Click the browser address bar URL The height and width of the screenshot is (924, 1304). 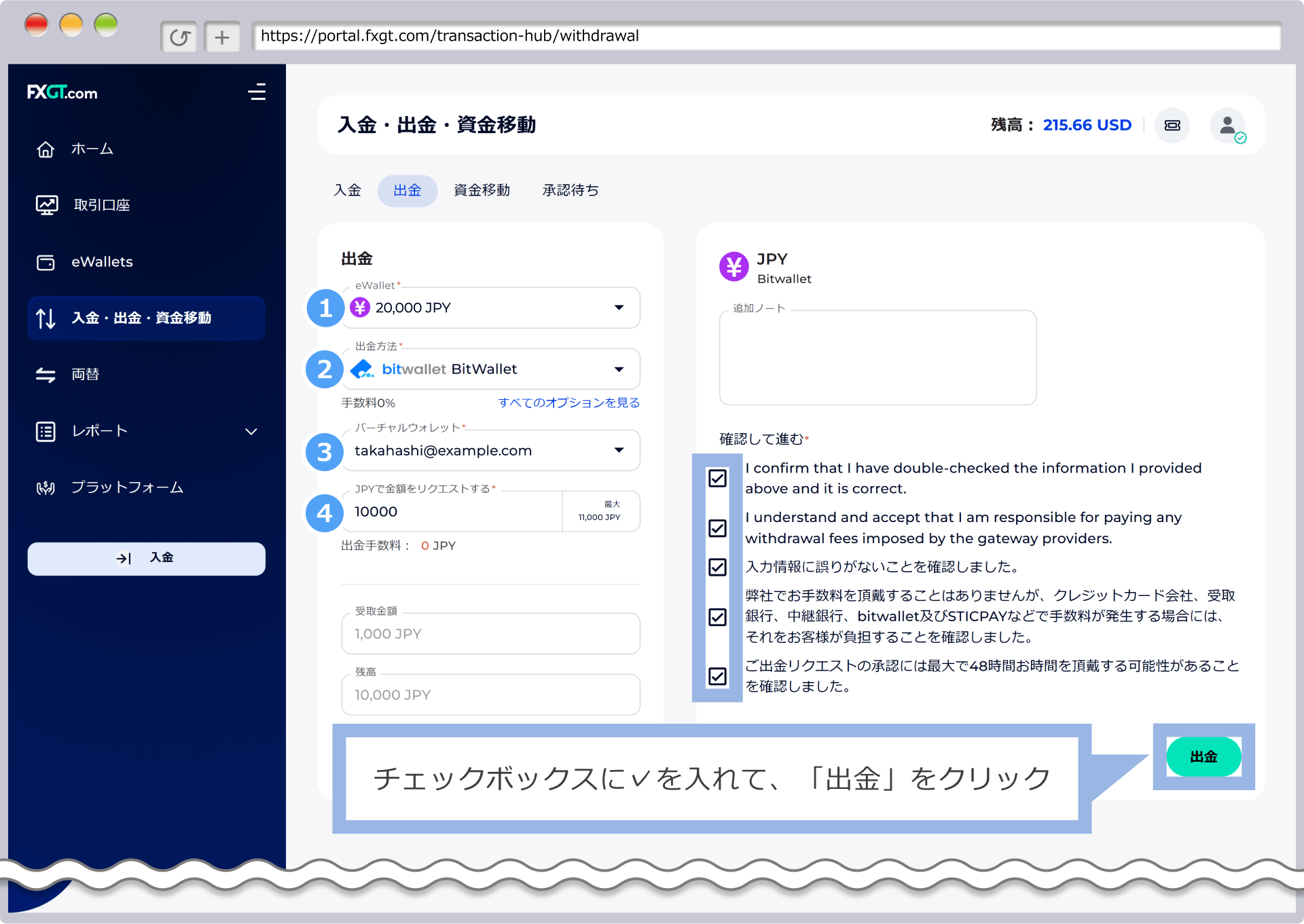click(x=766, y=36)
